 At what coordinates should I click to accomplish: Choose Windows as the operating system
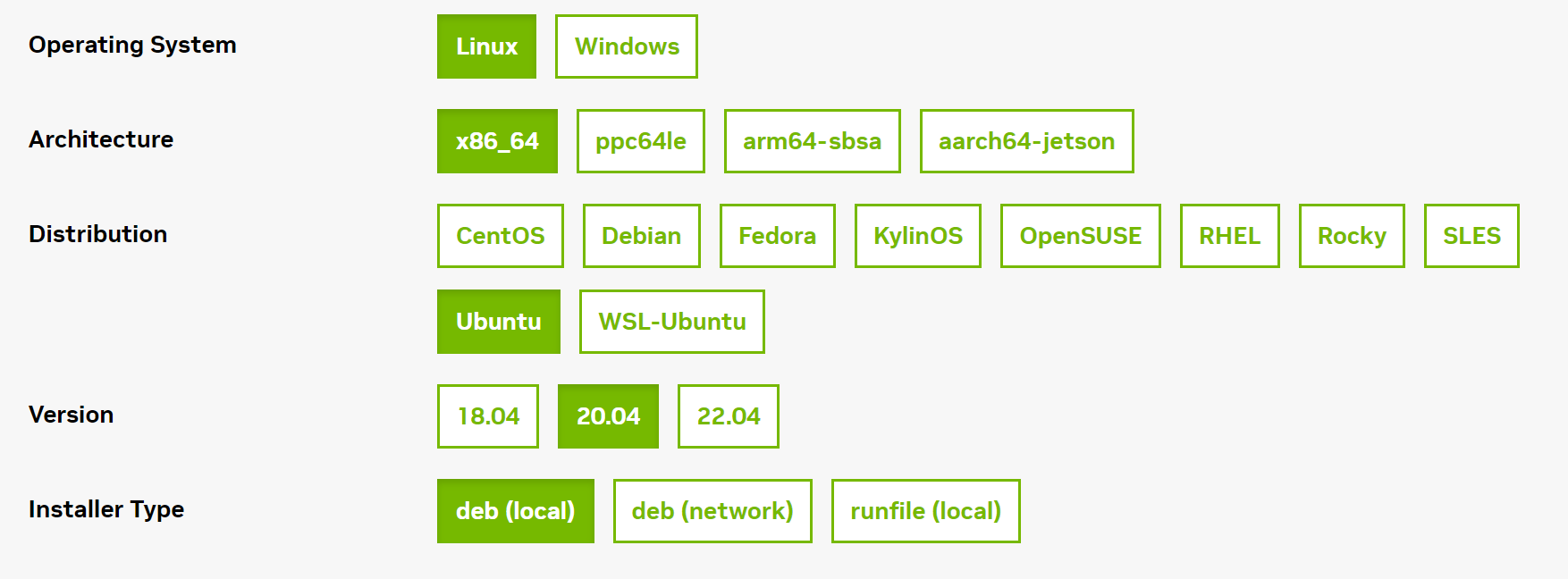point(627,46)
